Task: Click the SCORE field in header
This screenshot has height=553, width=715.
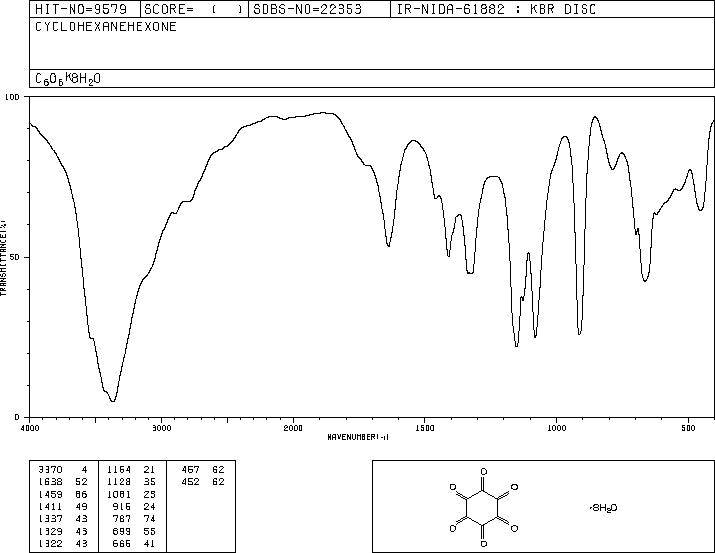Action: [x=193, y=9]
